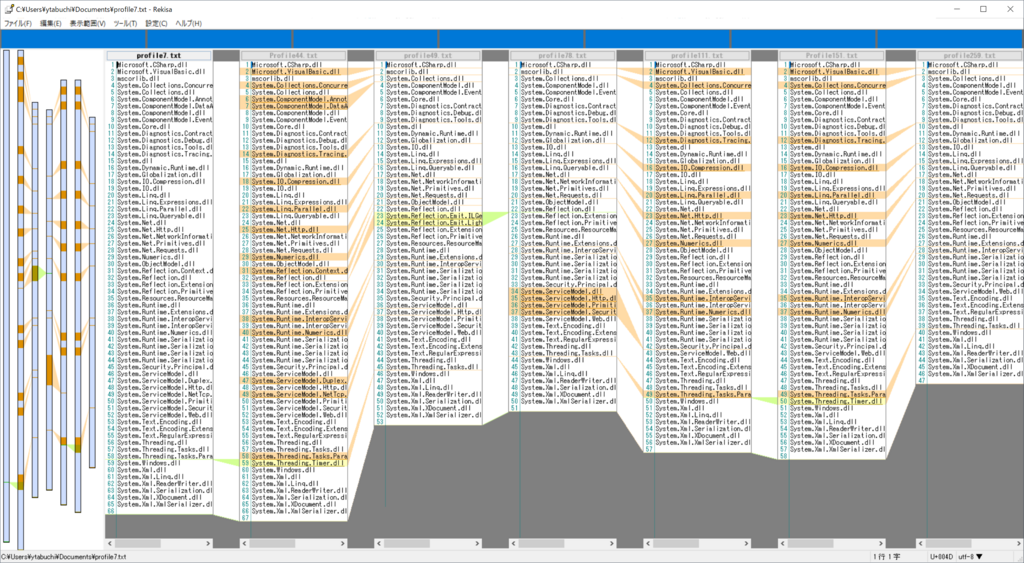The image size is (1024, 563).
Task: Click highlighted line 25 System.Net.Http.dll in Profile44.txt
Action: click(295, 229)
